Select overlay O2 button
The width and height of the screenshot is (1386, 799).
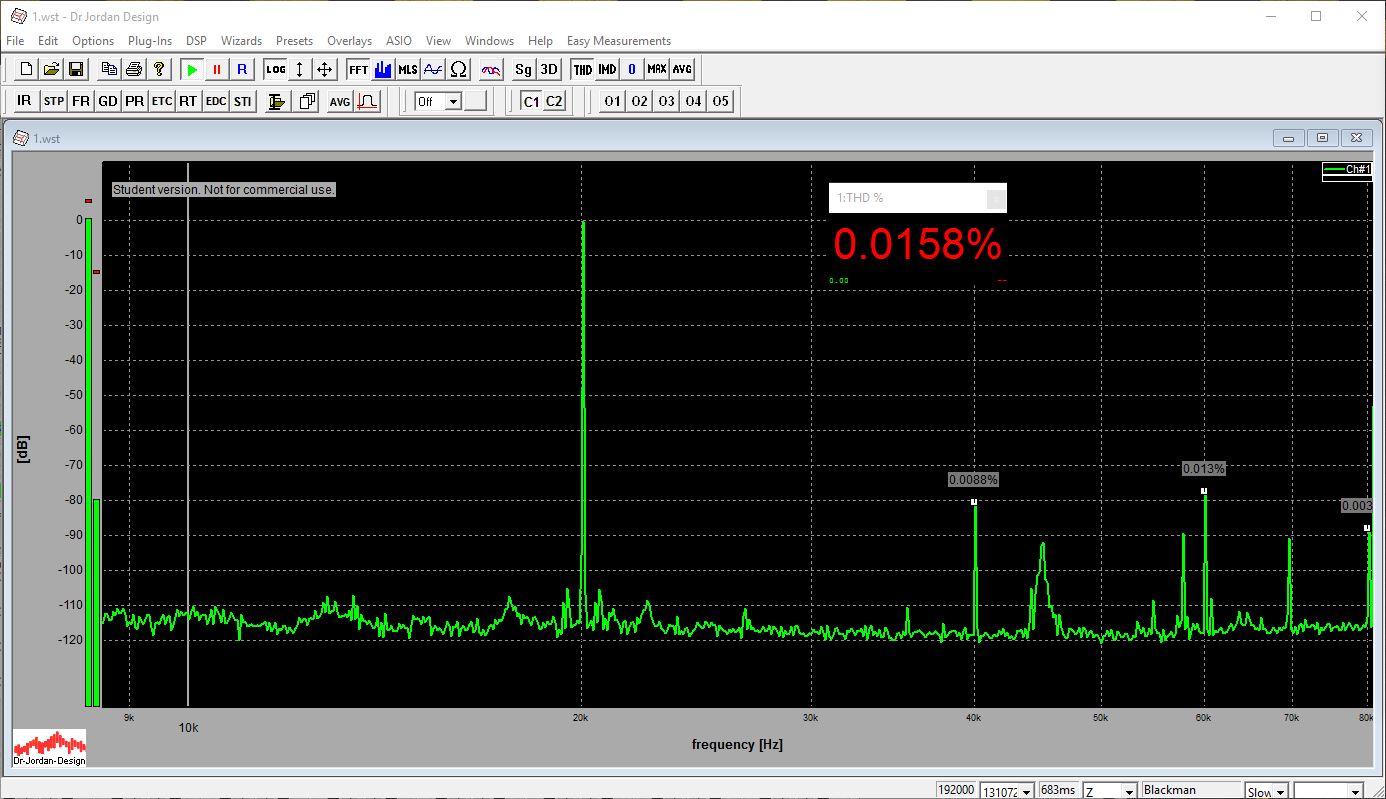click(639, 101)
